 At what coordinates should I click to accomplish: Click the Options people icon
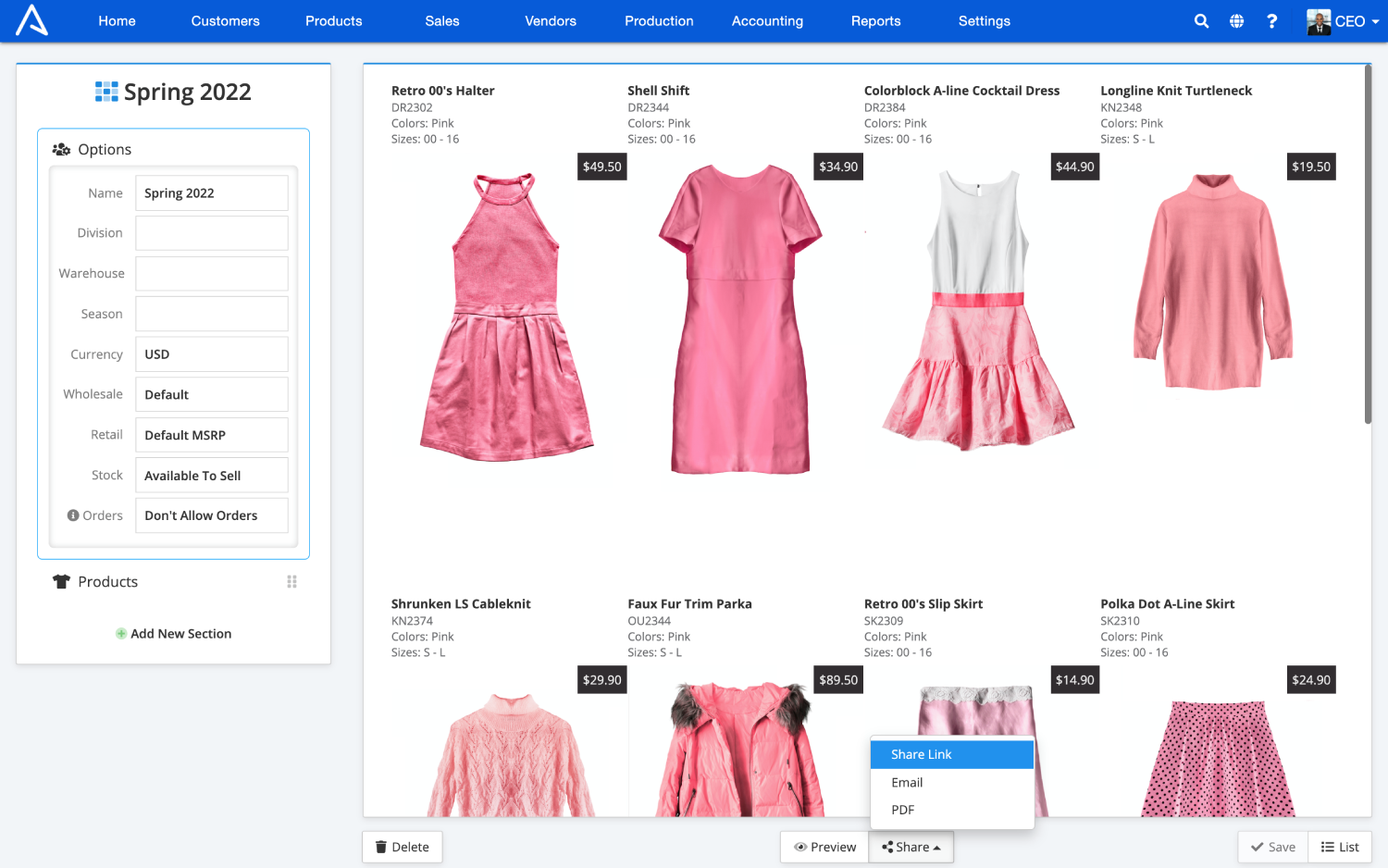(x=62, y=149)
